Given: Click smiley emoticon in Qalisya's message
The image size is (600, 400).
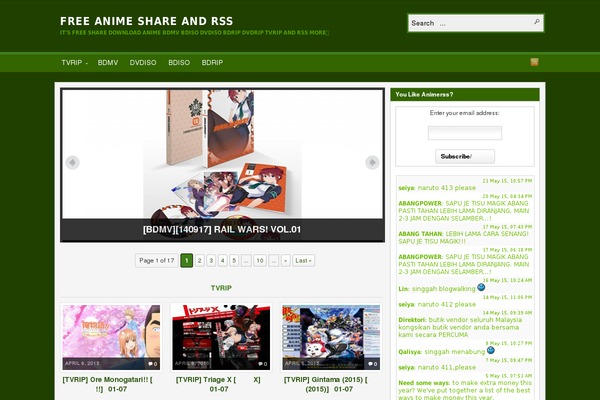Looking at the screenshot, I should pos(491,350).
